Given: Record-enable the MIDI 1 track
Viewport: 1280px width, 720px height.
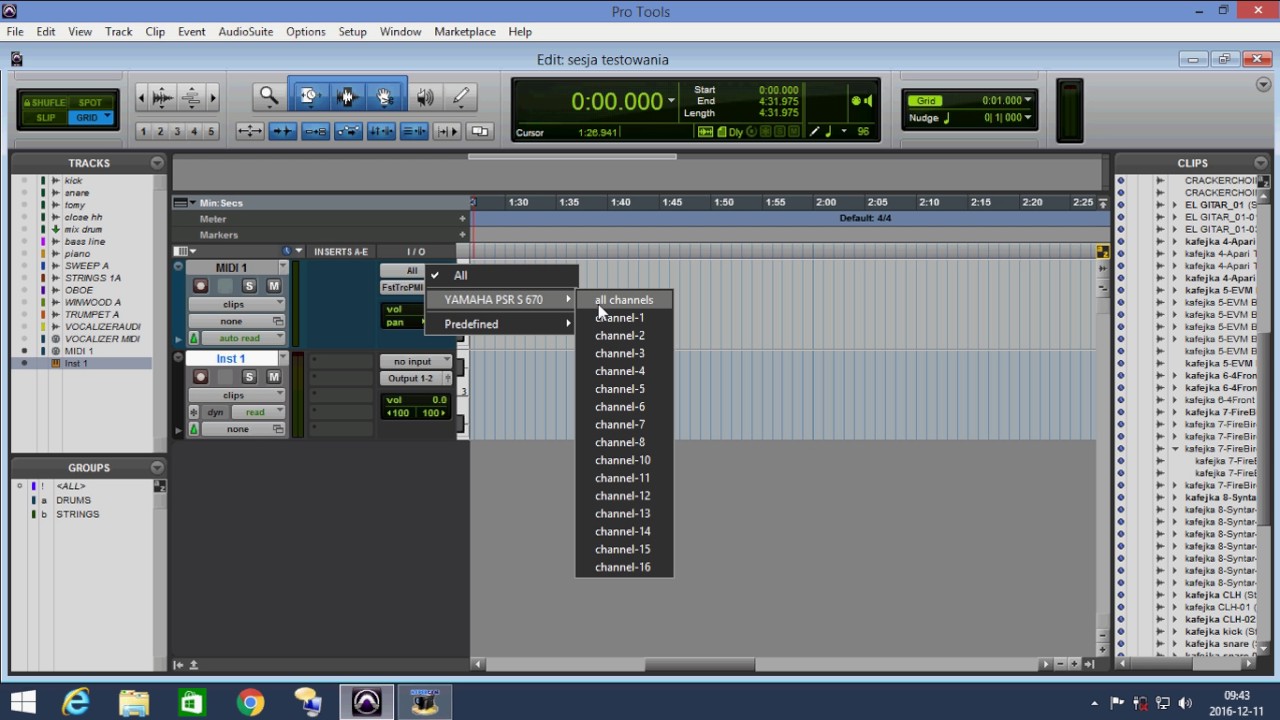Looking at the screenshot, I should [201, 286].
